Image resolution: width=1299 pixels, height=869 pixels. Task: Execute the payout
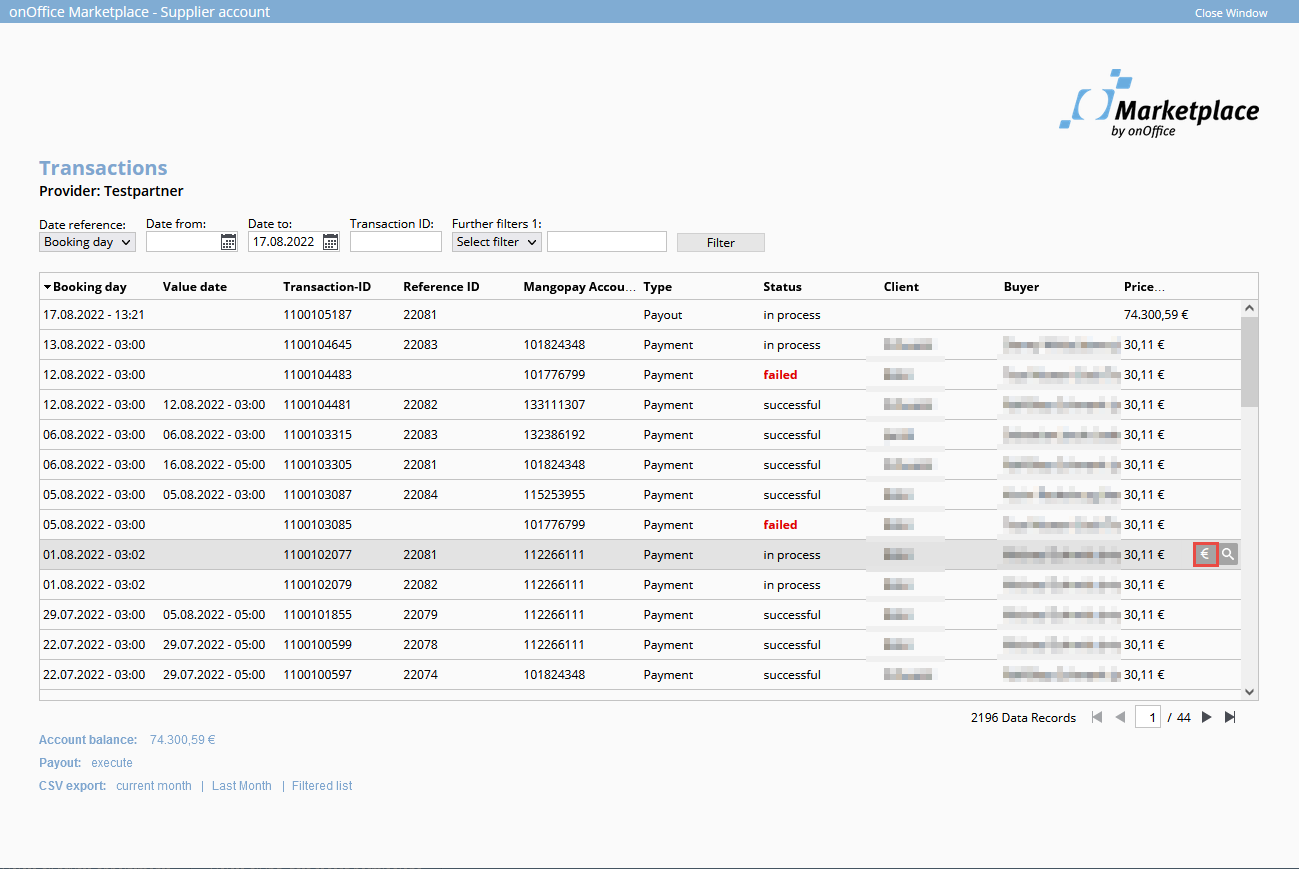(x=112, y=763)
